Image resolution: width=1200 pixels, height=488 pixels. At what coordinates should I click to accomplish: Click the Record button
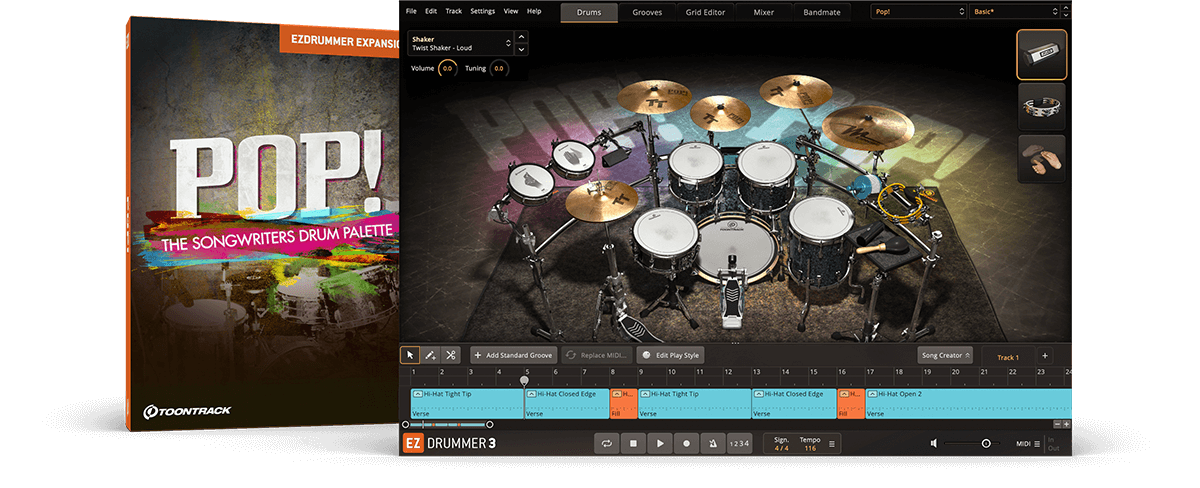[686, 443]
